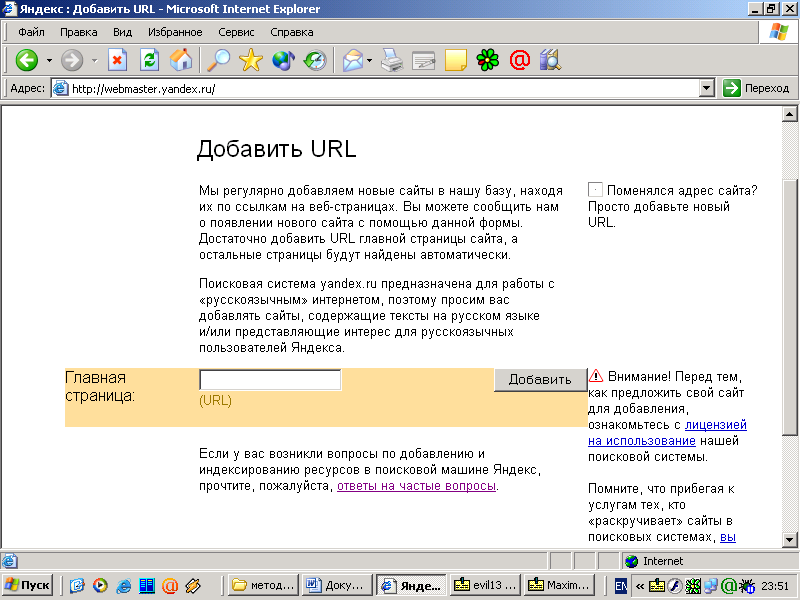
Task: Click the Research books toolbar icon
Action: (551, 61)
